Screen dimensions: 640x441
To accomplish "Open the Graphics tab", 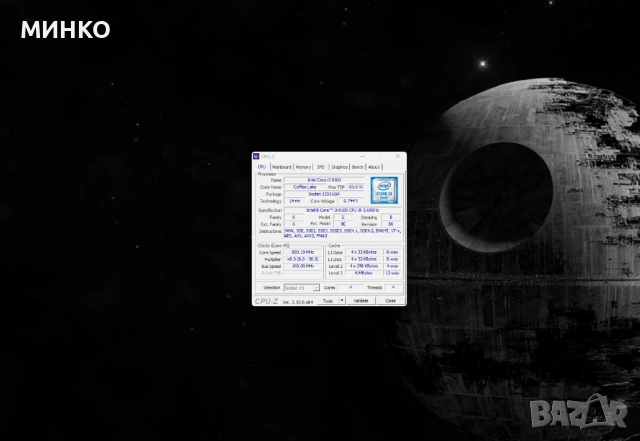I will (x=339, y=167).
